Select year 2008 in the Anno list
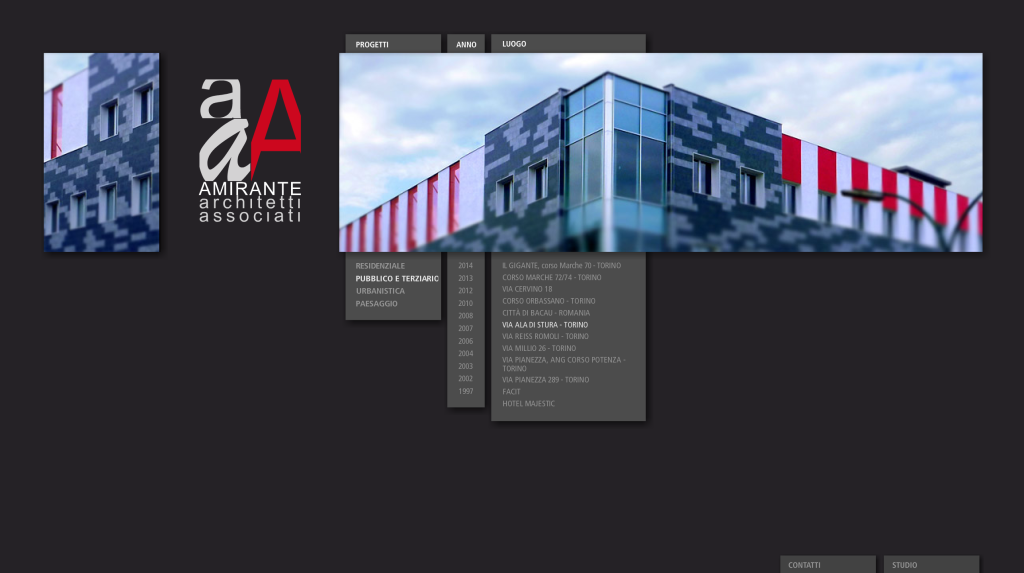 [x=466, y=316]
